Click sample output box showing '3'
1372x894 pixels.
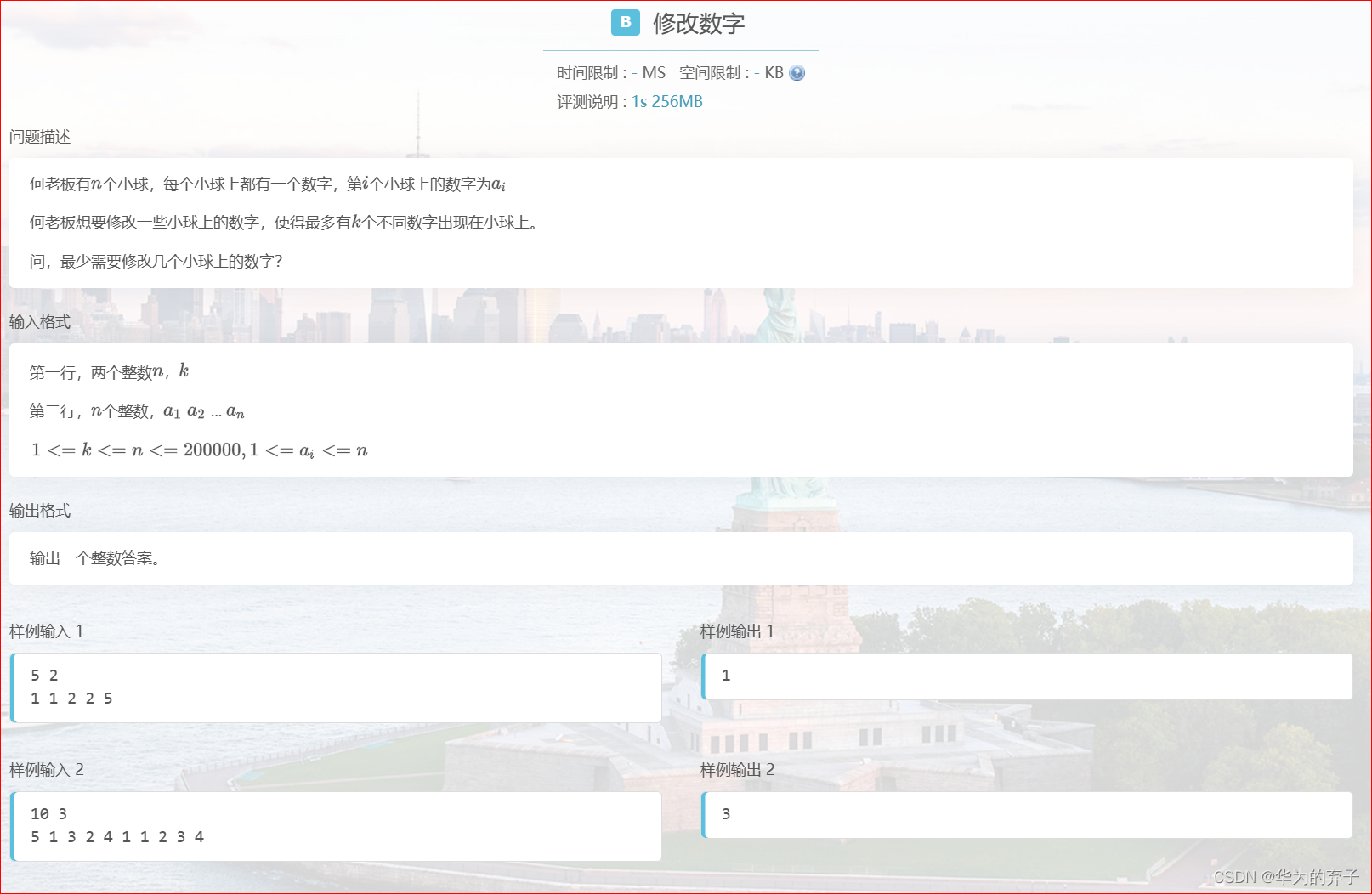[1029, 813]
